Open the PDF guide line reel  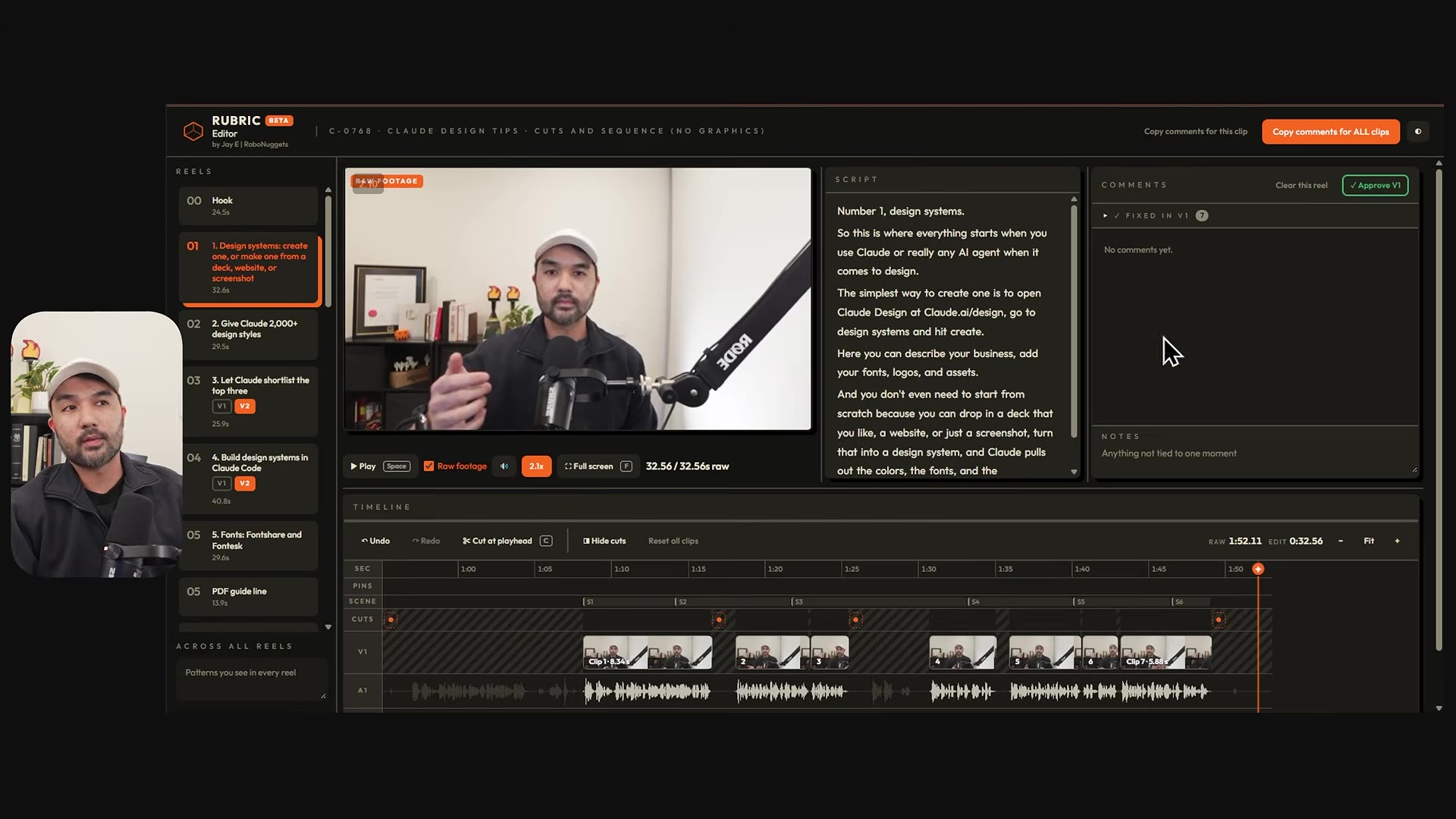[248, 596]
